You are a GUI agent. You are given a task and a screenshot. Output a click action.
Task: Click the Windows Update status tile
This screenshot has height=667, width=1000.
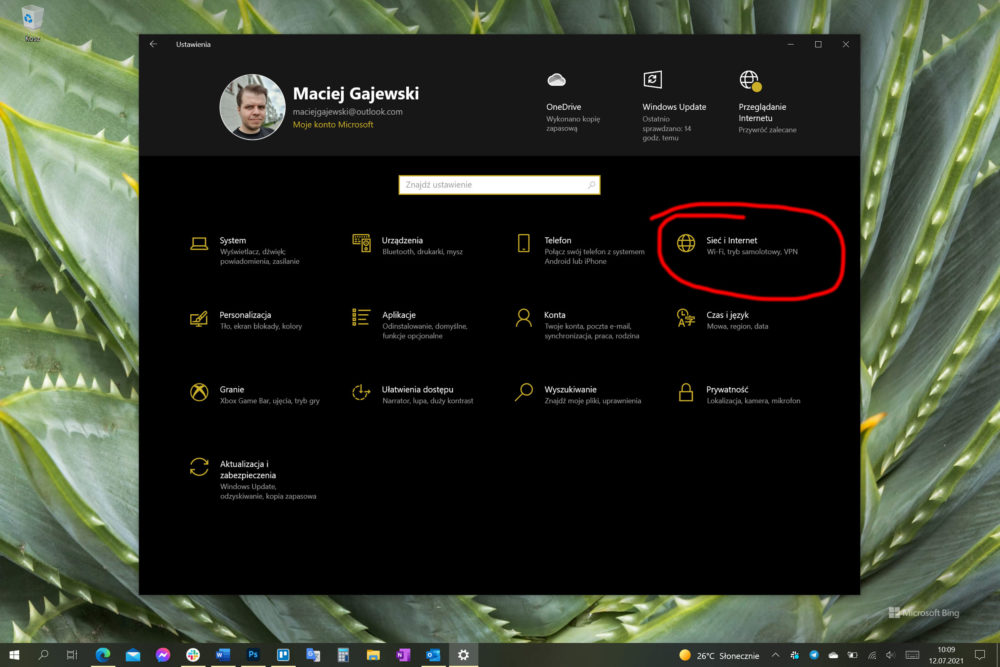click(673, 106)
